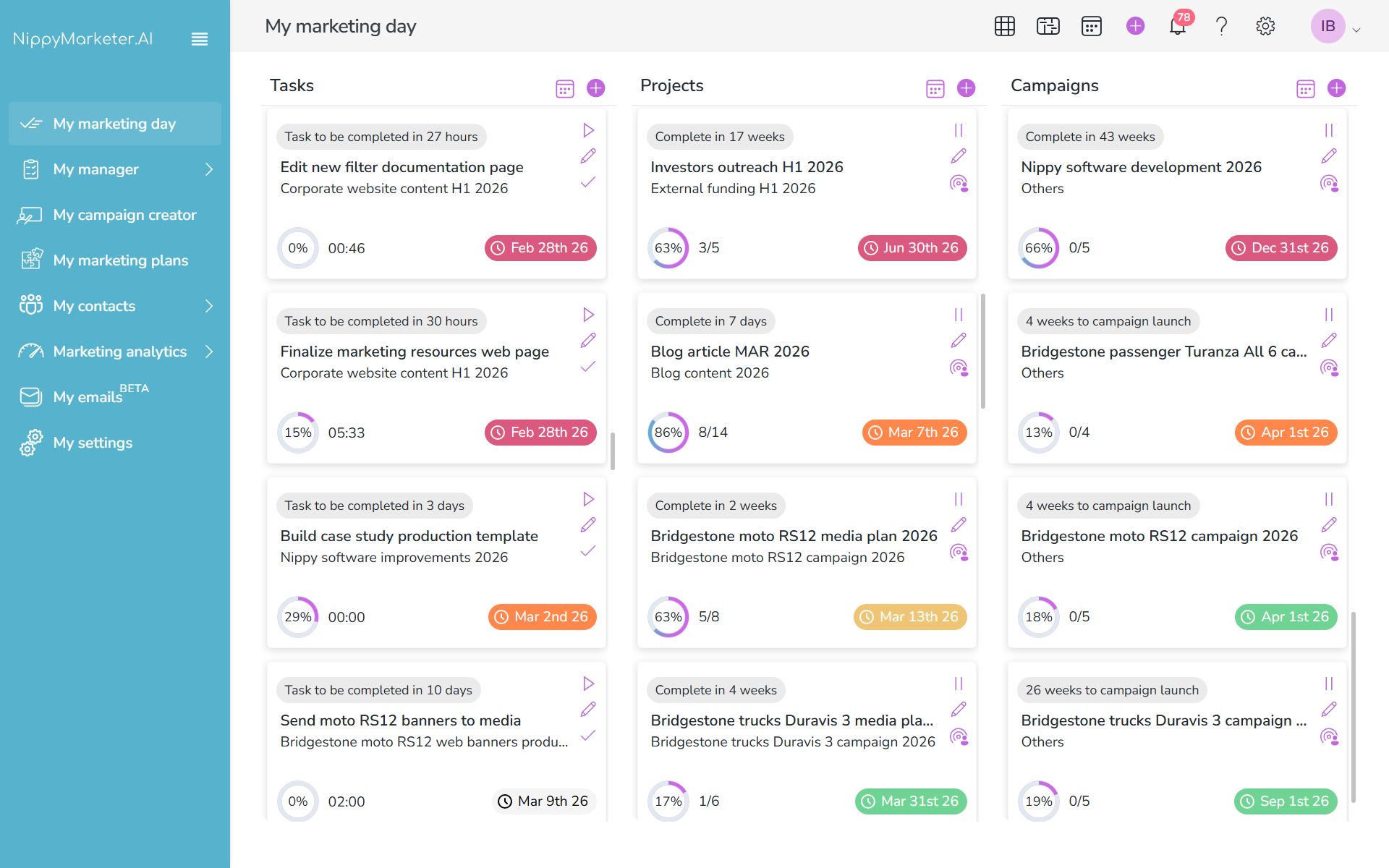Edit Bridgestone passenger Turanza All 6 campaign
The height and width of the screenshot is (868, 1389).
[1329, 340]
